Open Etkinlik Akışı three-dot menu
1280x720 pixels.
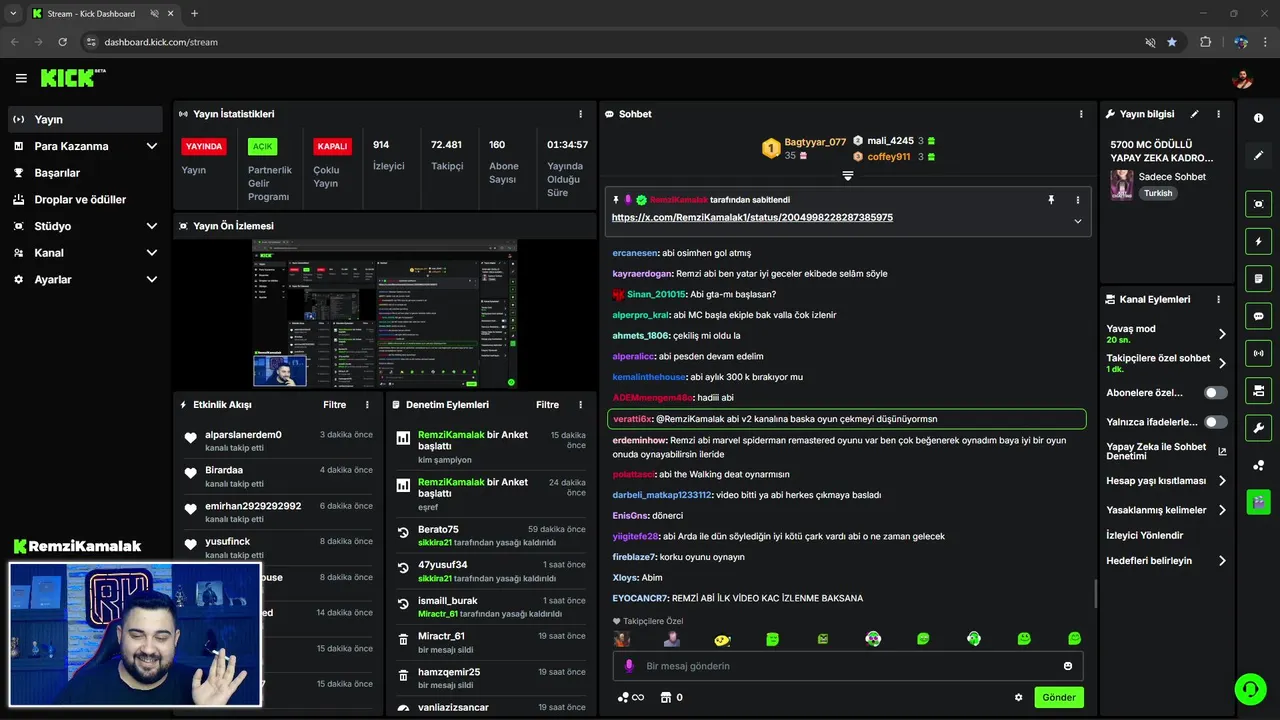tap(367, 405)
